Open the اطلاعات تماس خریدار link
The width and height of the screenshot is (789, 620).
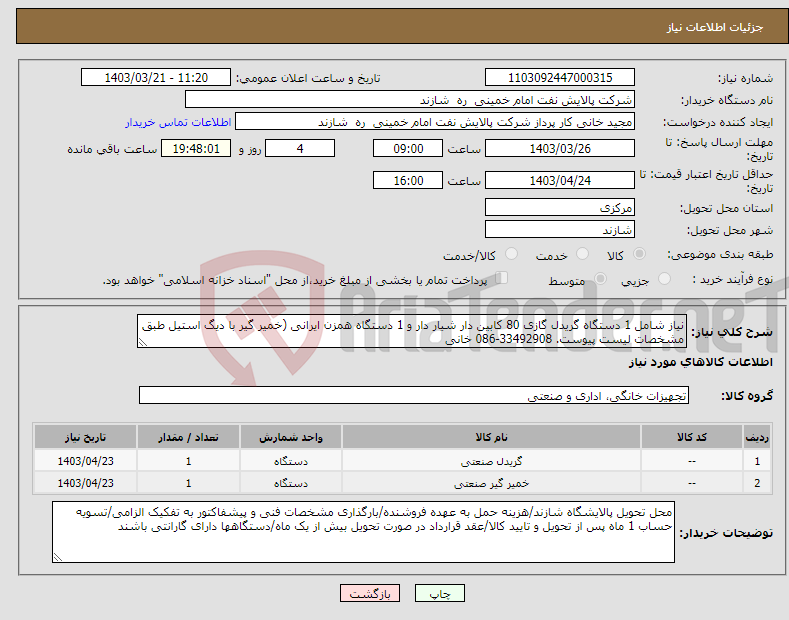pyautogui.click(x=178, y=122)
